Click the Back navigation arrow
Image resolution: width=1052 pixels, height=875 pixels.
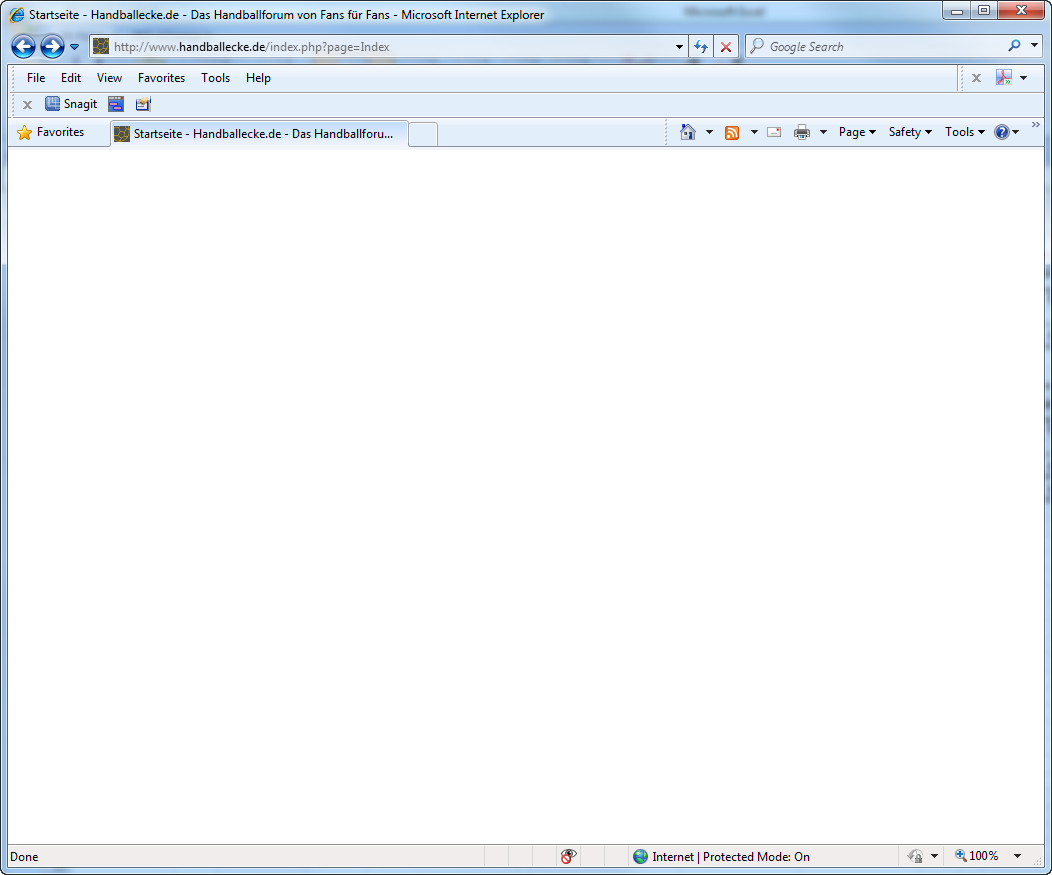pyautogui.click(x=23, y=47)
